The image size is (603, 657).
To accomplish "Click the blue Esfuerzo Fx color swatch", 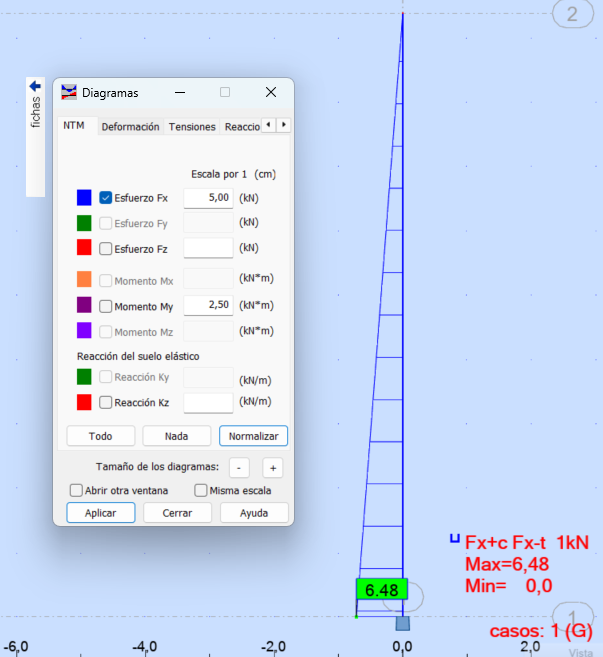I will pyautogui.click(x=84, y=198).
